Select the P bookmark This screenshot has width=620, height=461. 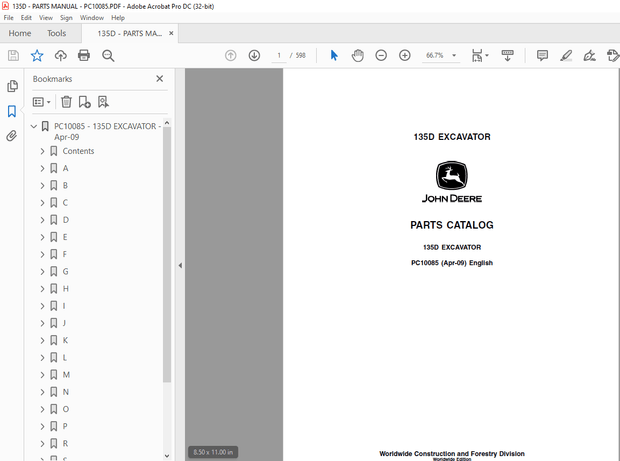(65, 426)
